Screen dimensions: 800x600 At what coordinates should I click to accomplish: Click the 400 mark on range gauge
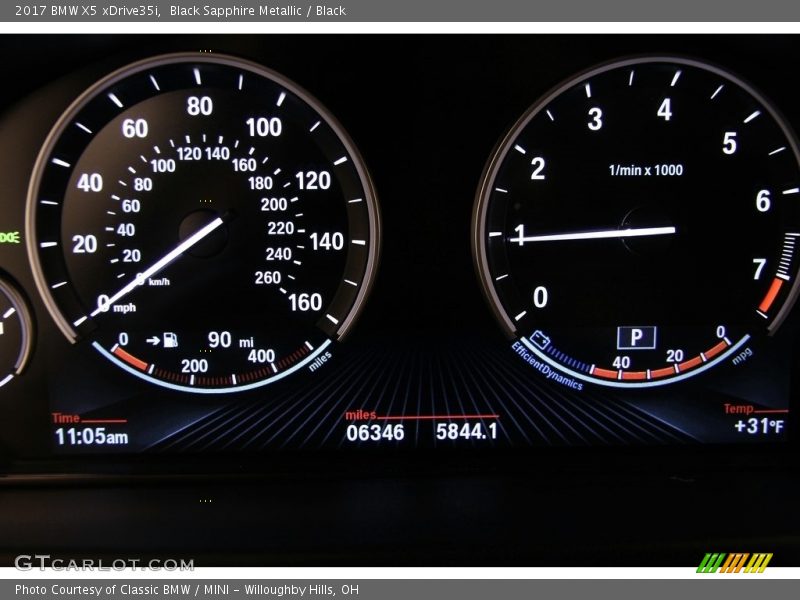click(261, 356)
